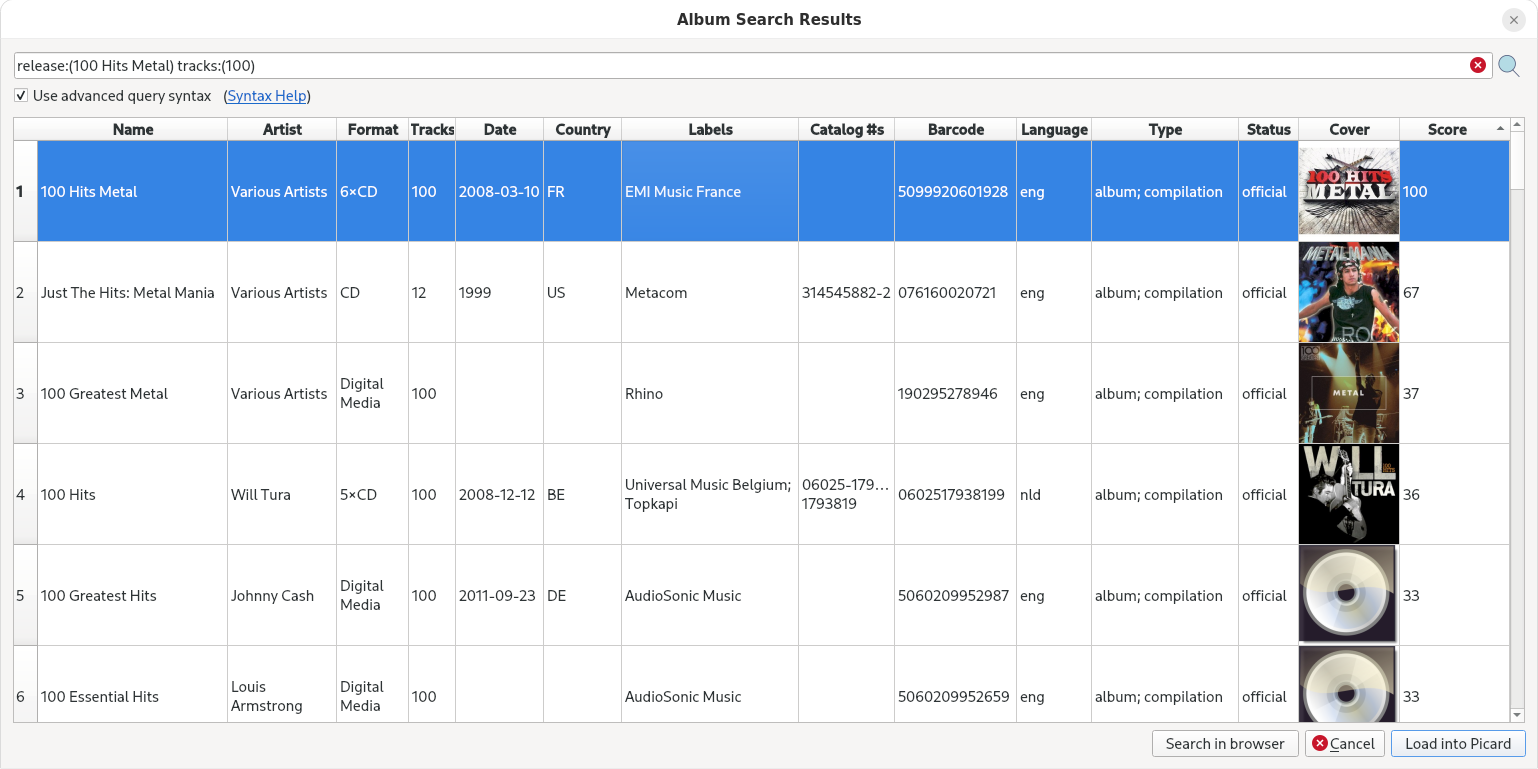Click the Artist column header
This screenshot has height=769, width=1538.
[282, 129]
